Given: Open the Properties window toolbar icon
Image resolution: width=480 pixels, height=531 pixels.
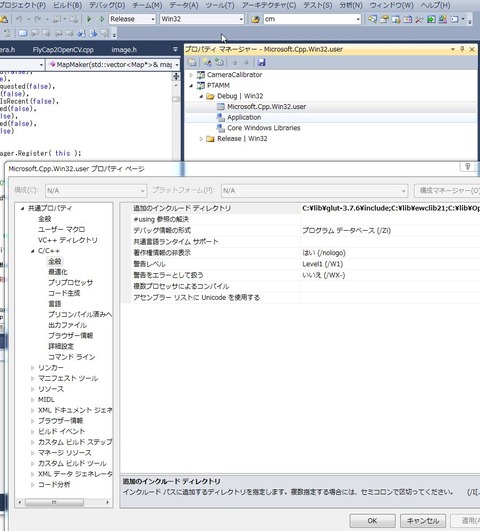Looking at the screenshot, I should [384, 19].
